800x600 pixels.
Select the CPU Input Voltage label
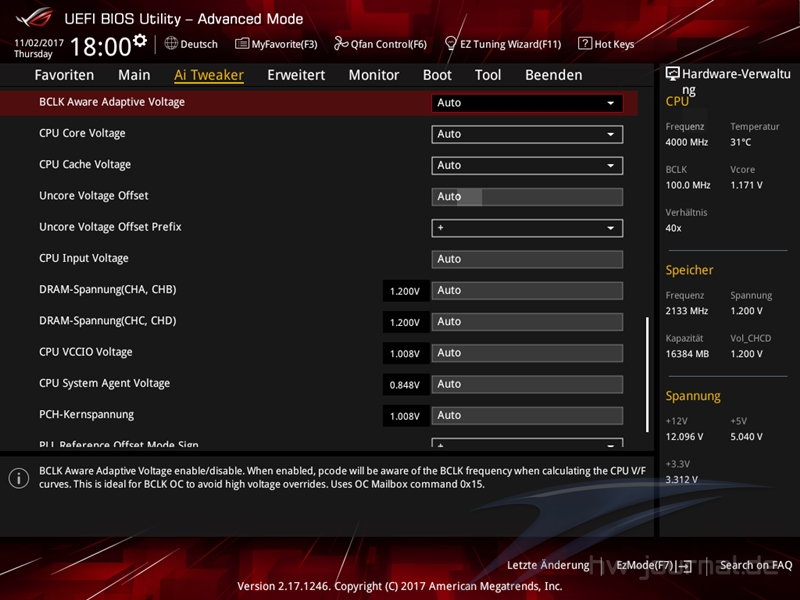[x=84, y=258]
